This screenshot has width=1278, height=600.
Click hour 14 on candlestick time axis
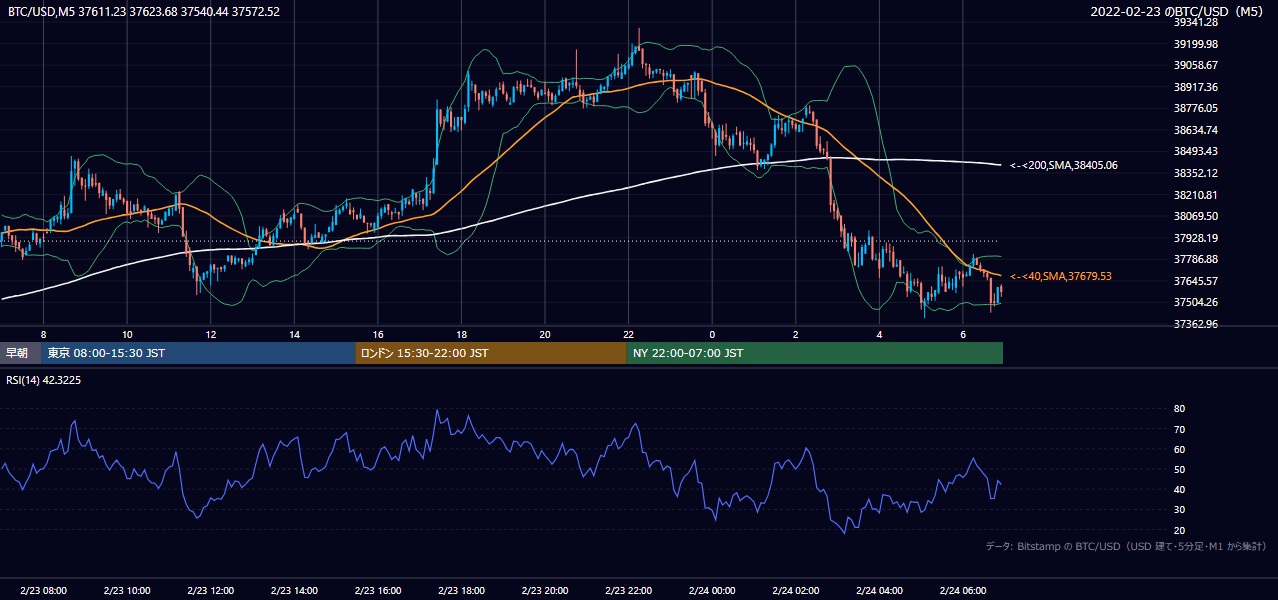click(294, 334)
